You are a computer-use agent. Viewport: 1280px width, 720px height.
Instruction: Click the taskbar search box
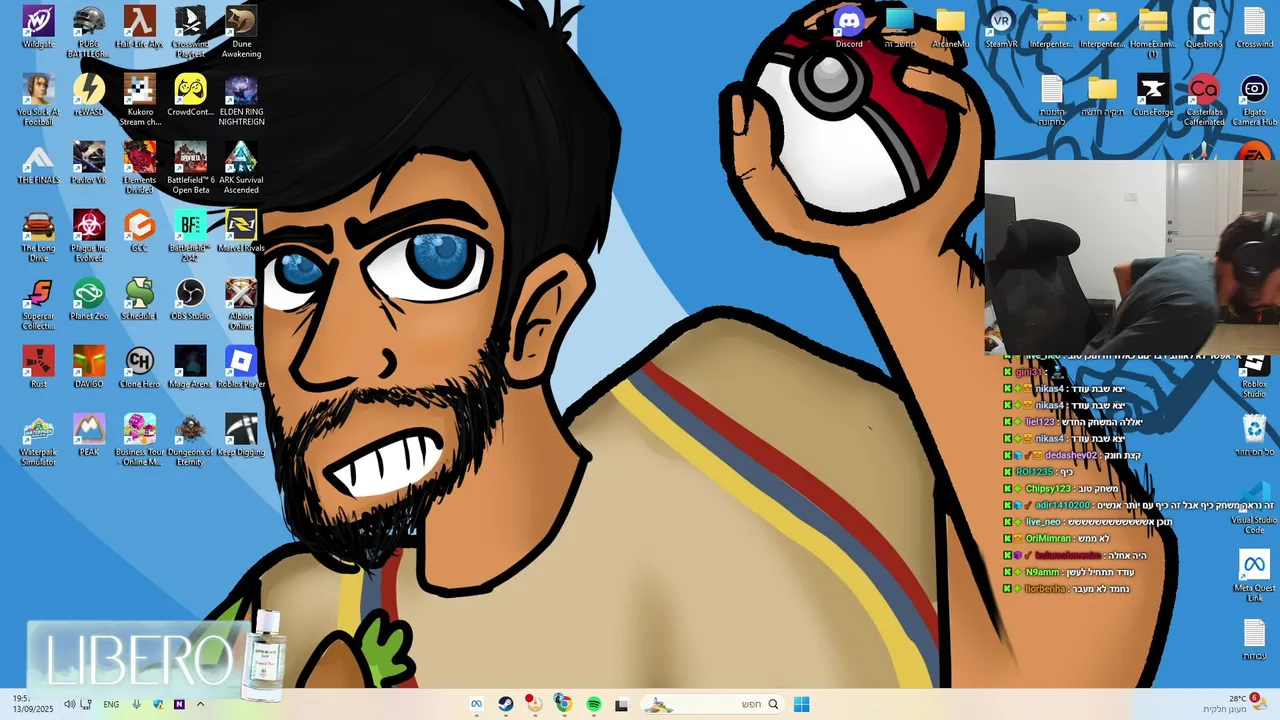coord(712,704)
